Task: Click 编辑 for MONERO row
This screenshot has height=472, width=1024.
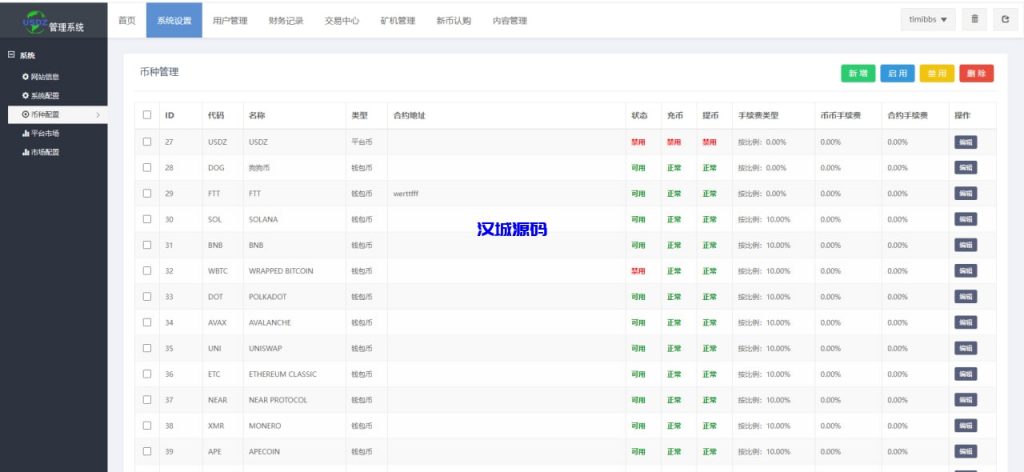Action: click(x=965, y=426)
